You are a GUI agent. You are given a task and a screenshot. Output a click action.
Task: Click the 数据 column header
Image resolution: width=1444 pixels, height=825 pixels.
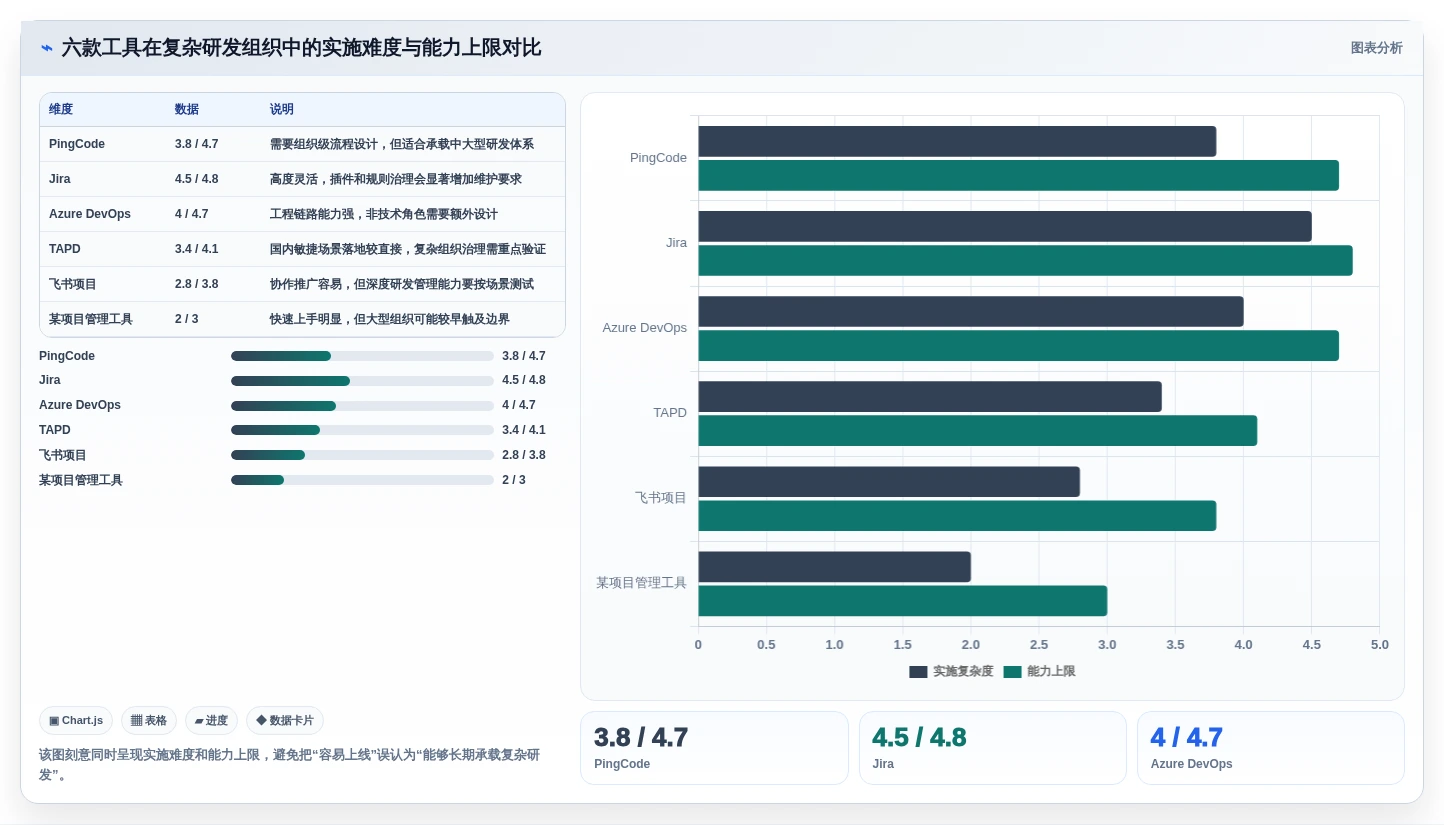pyautogui.click(x=187, y=110)
